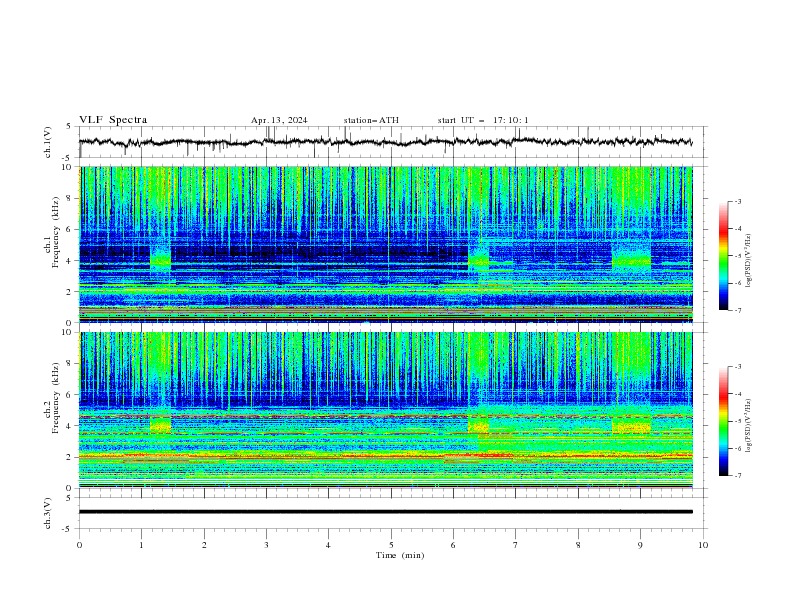Click the ch.2 red band near 2 kHz

click(385, 456)
